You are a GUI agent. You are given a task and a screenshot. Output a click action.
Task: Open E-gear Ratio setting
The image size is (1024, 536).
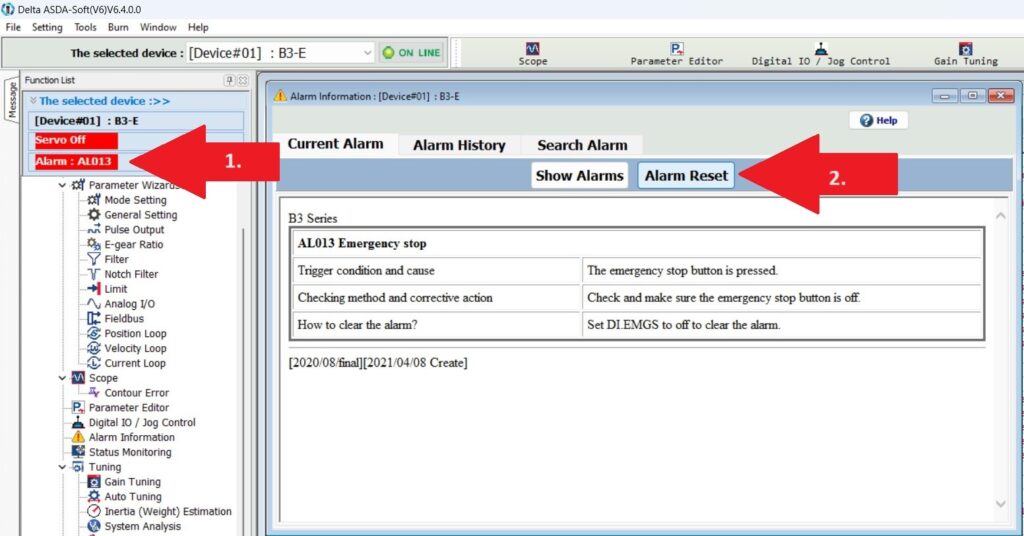[x=133, y=244]
